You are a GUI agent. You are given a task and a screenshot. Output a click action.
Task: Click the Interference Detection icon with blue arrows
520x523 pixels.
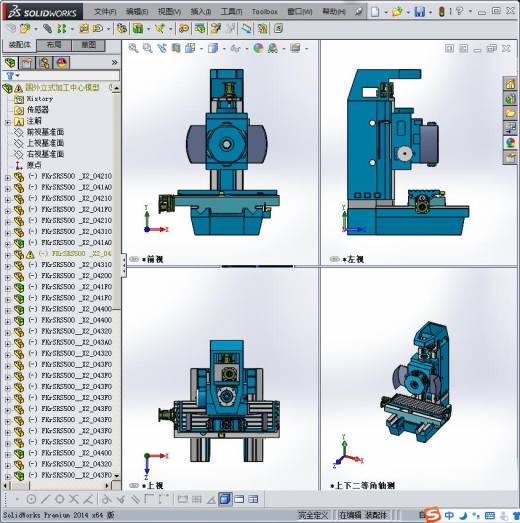[x=246, y=29]
